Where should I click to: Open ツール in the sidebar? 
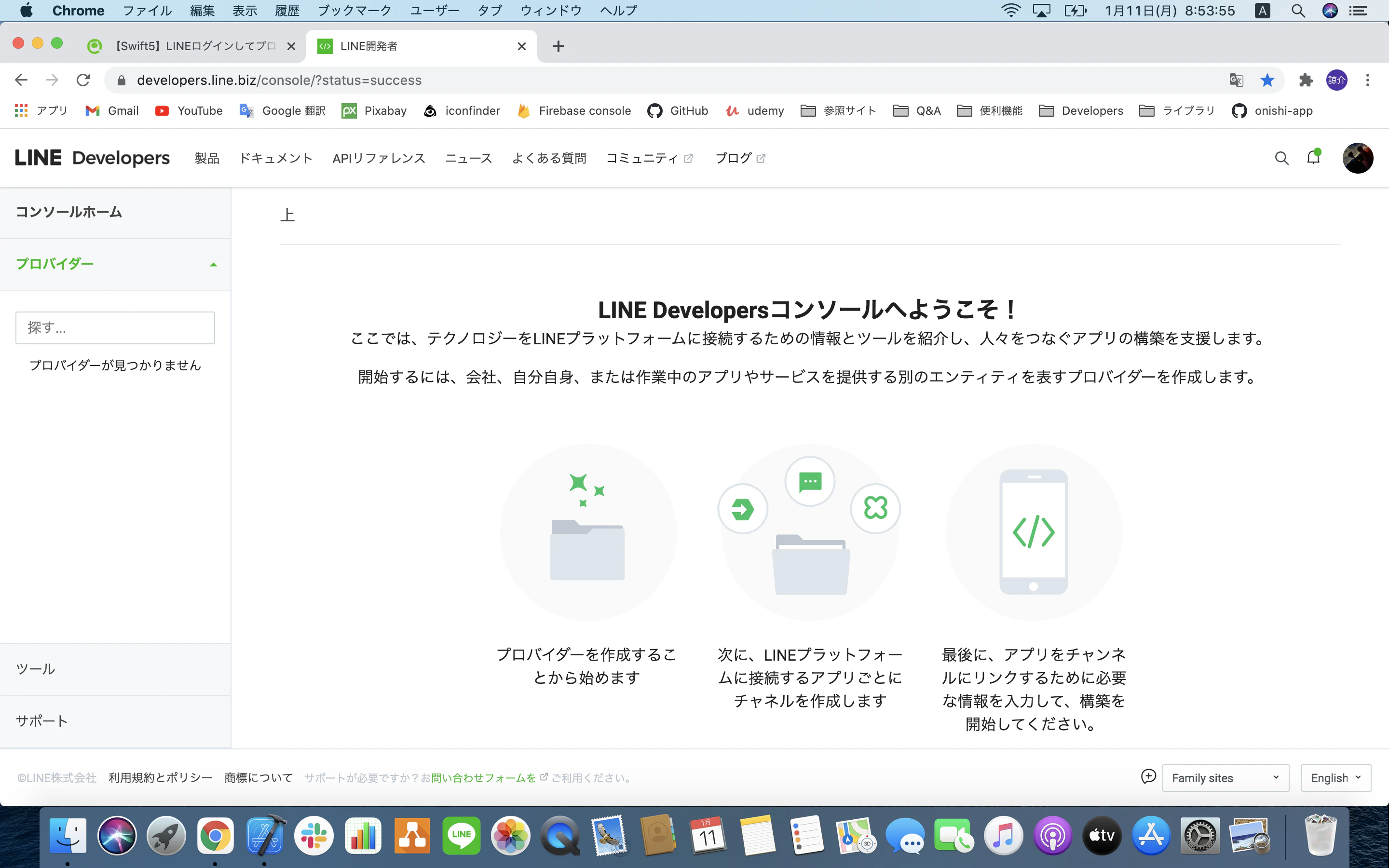115,669
